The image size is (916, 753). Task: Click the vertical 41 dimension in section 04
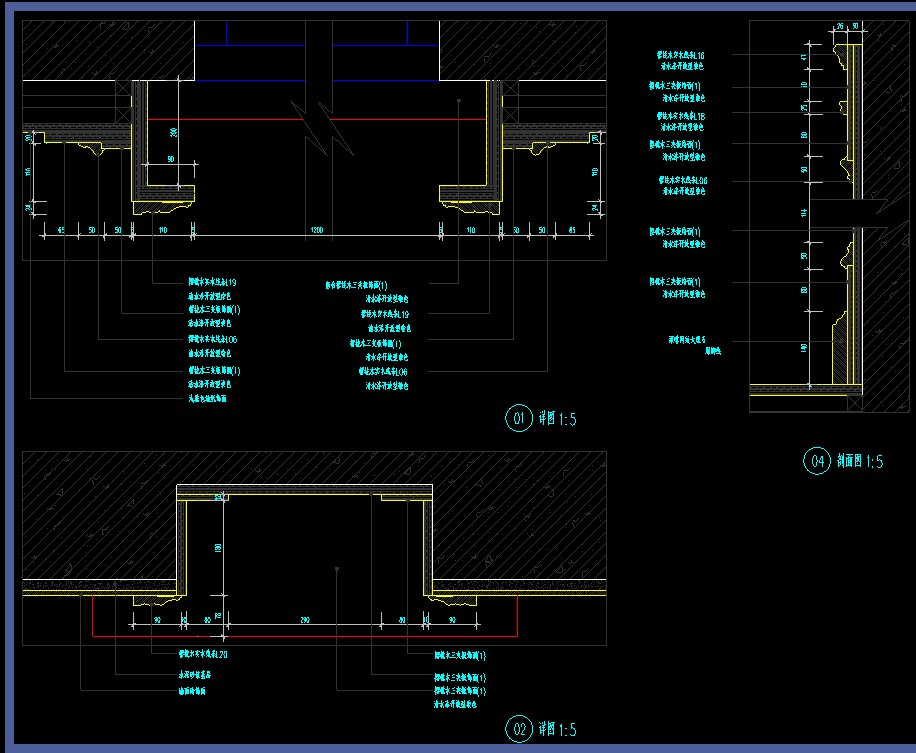(804, 57)
